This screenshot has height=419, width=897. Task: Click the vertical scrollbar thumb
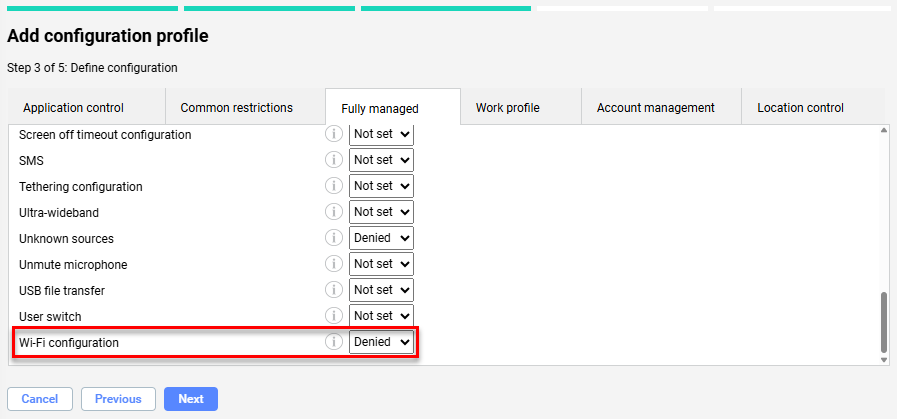(883, 322)
